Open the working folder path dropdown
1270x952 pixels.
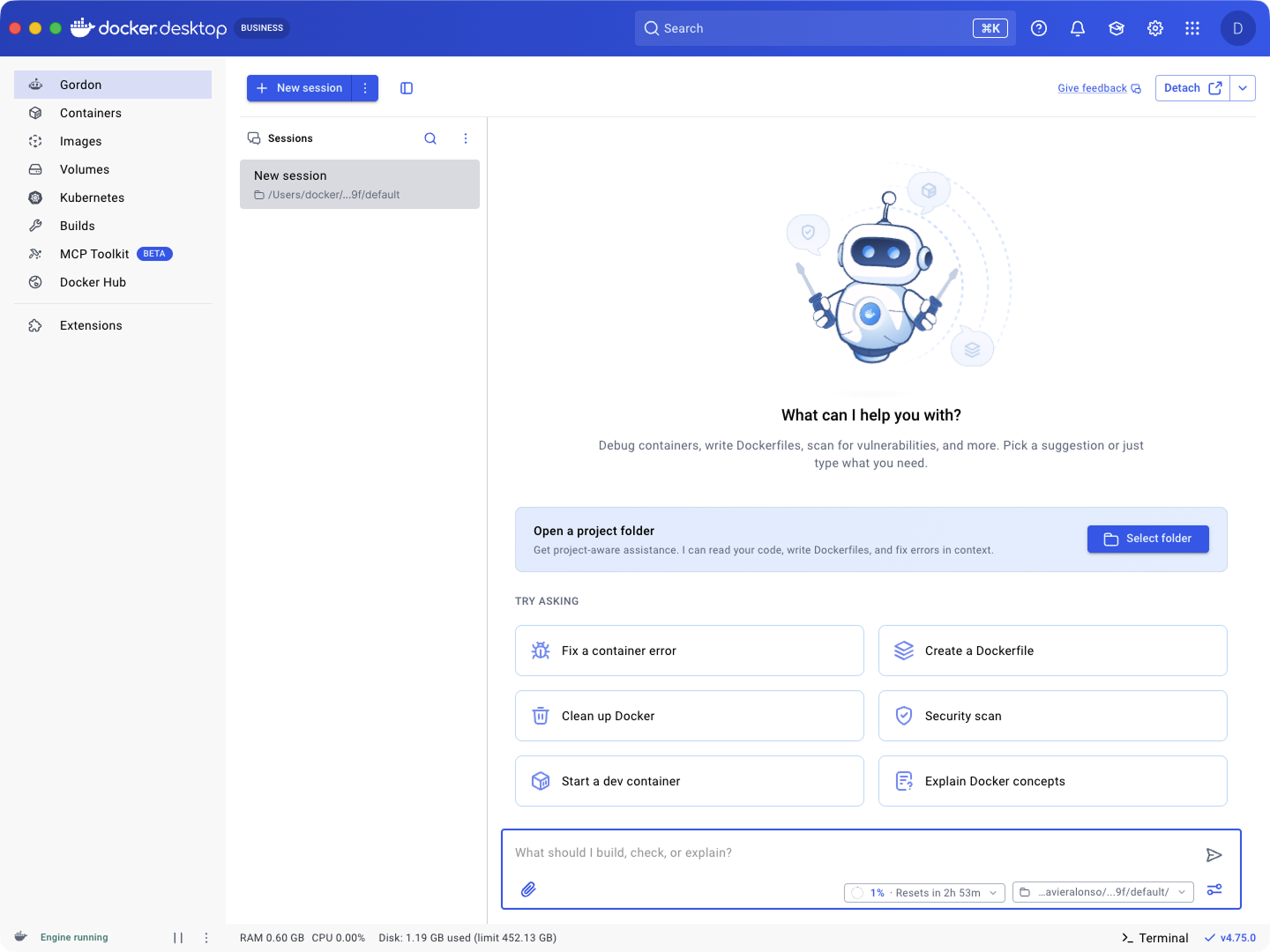(x=1103, y=892)
